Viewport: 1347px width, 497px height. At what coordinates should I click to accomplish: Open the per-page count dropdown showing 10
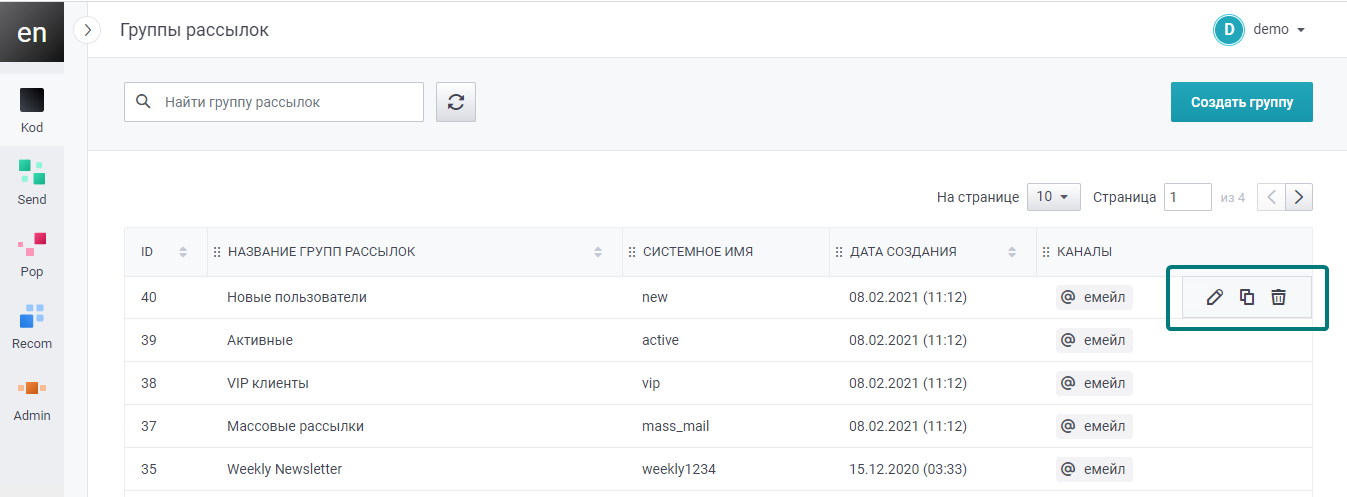click(x=1054, y=197)
